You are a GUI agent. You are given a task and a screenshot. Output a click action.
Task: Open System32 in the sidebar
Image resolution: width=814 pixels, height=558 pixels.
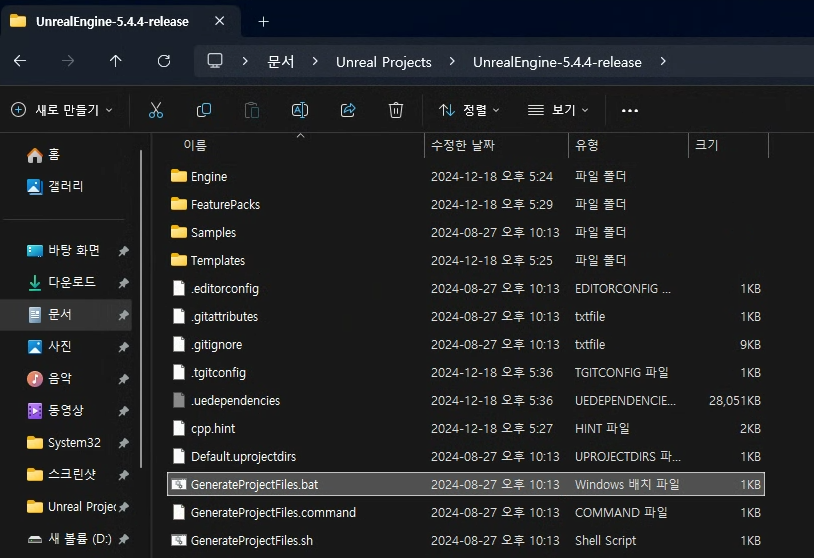(67, 443)
